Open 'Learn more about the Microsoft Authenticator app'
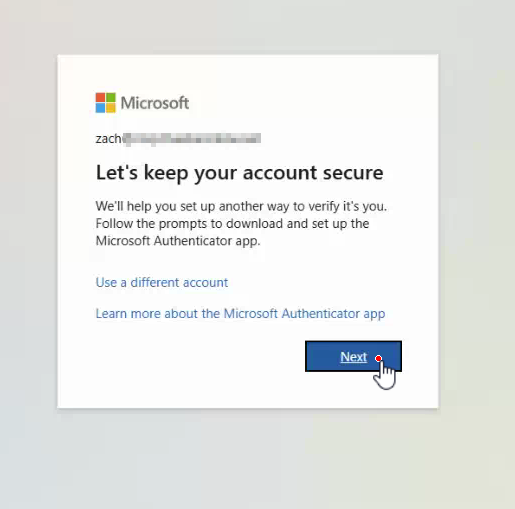This screenshot has width=515, height=509. (240, 314)
